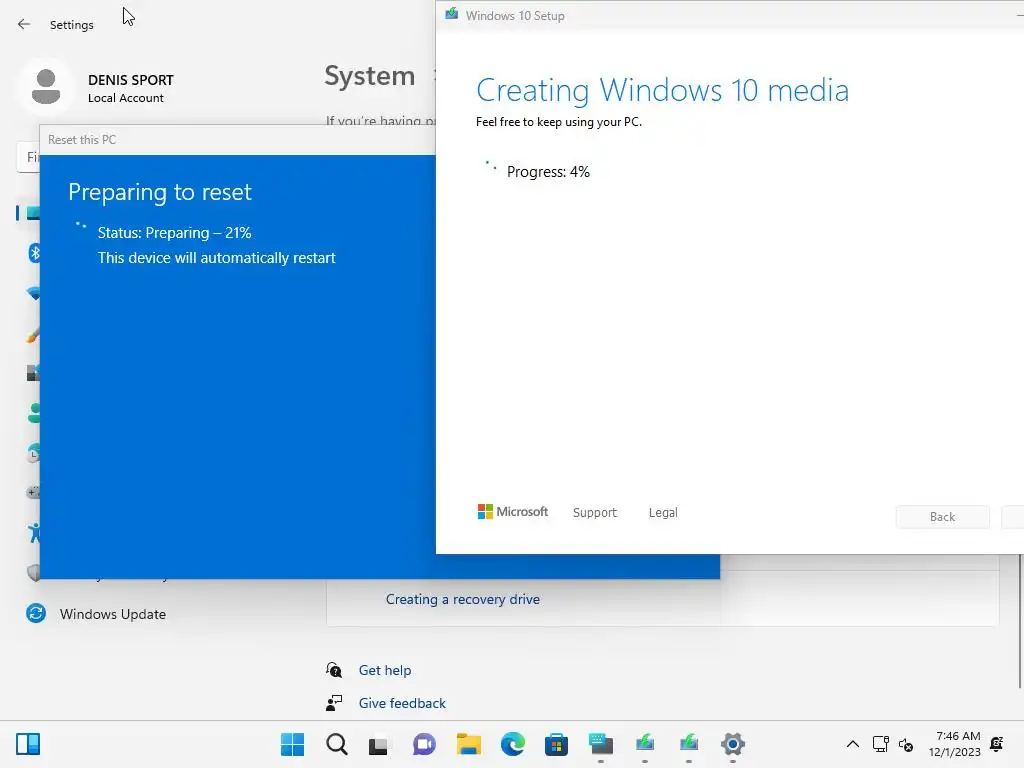Click the Settings scrollbar

(x=1020, y=620)
